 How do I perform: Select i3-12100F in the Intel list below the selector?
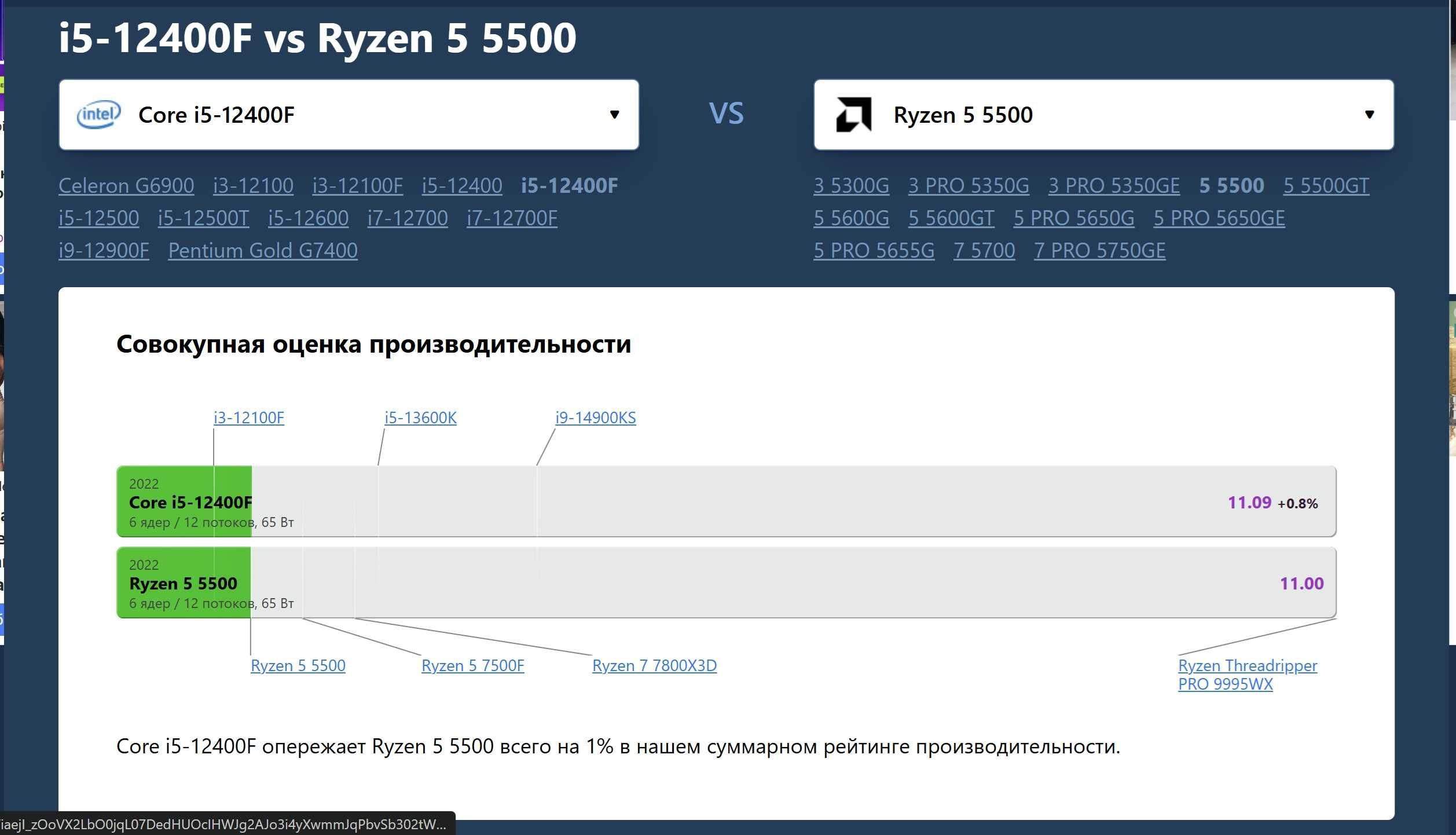[x=357, y=186]
